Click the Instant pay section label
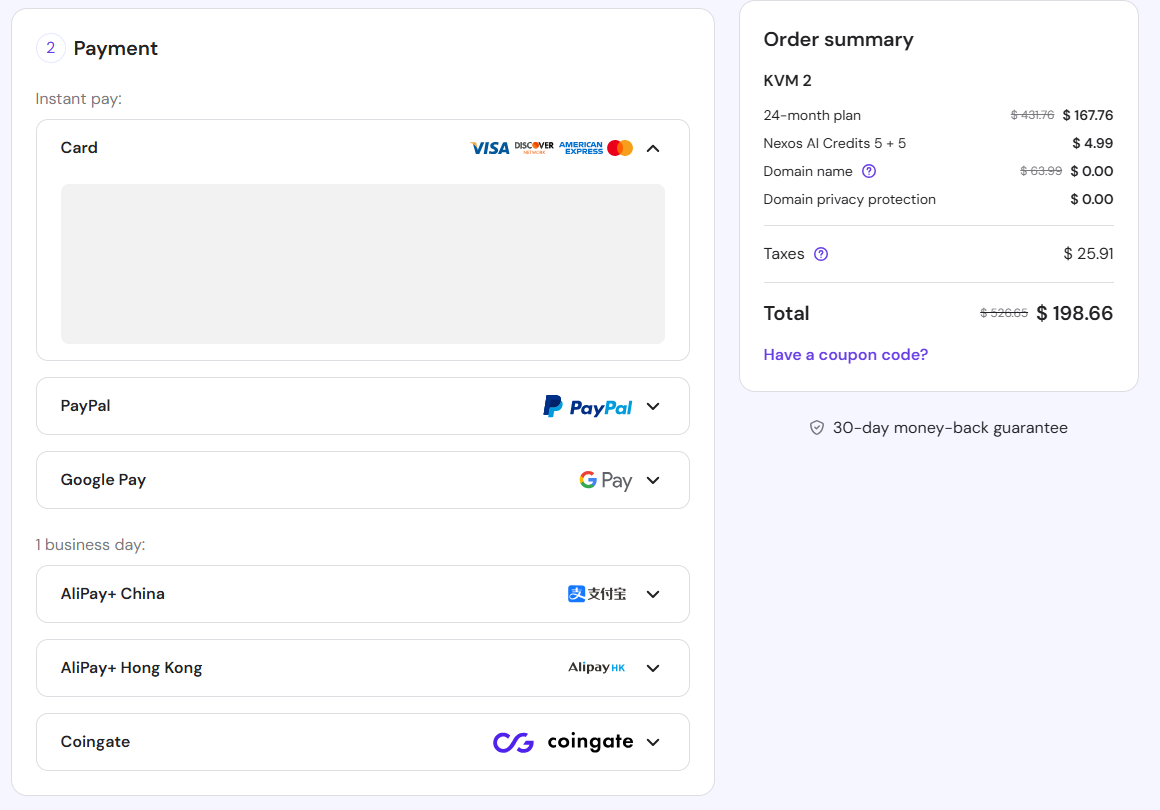Screen dimensions: 1160x810 point(78,99)
